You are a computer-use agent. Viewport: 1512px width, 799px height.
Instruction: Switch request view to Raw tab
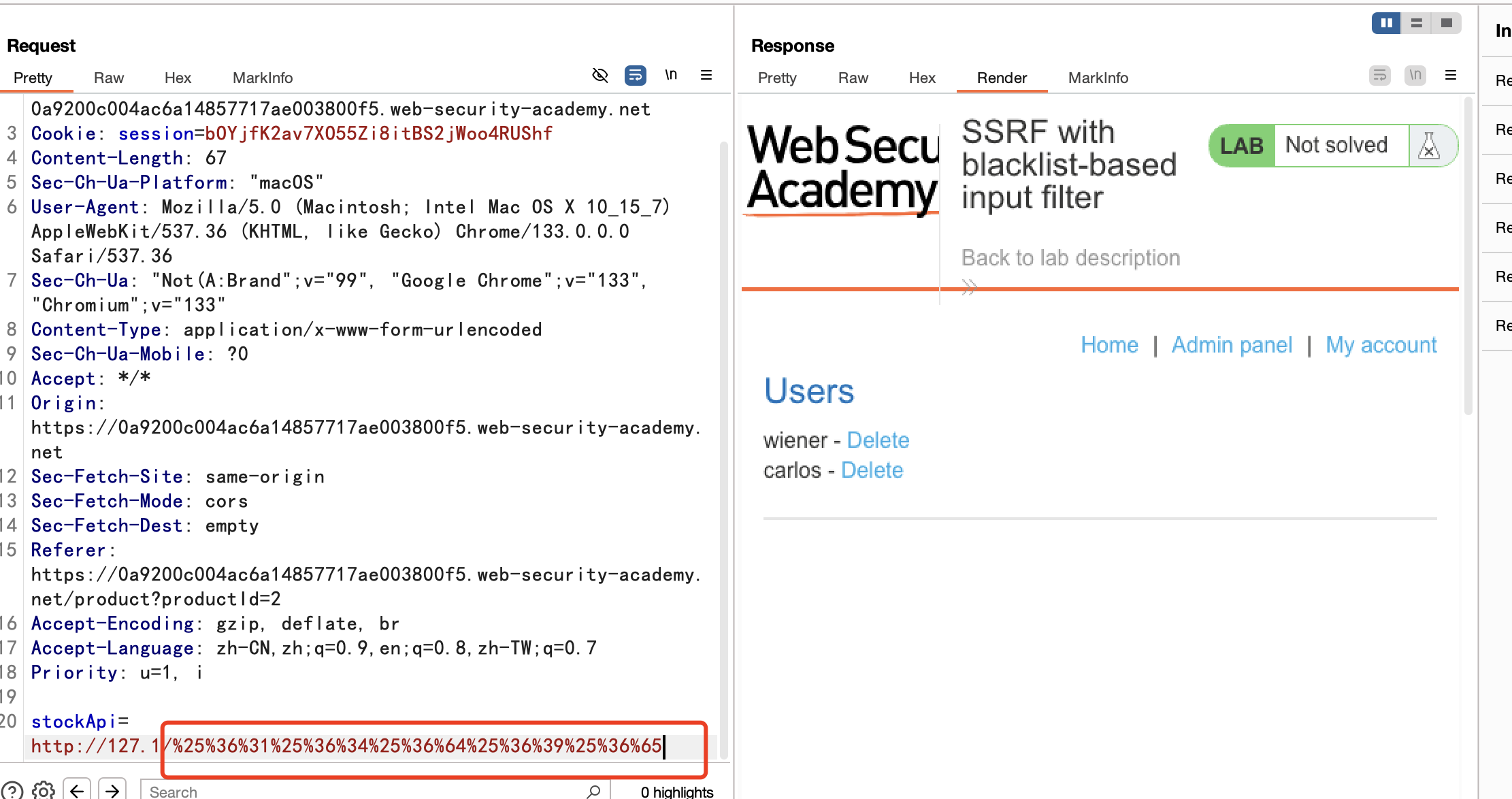pos(109,78)
